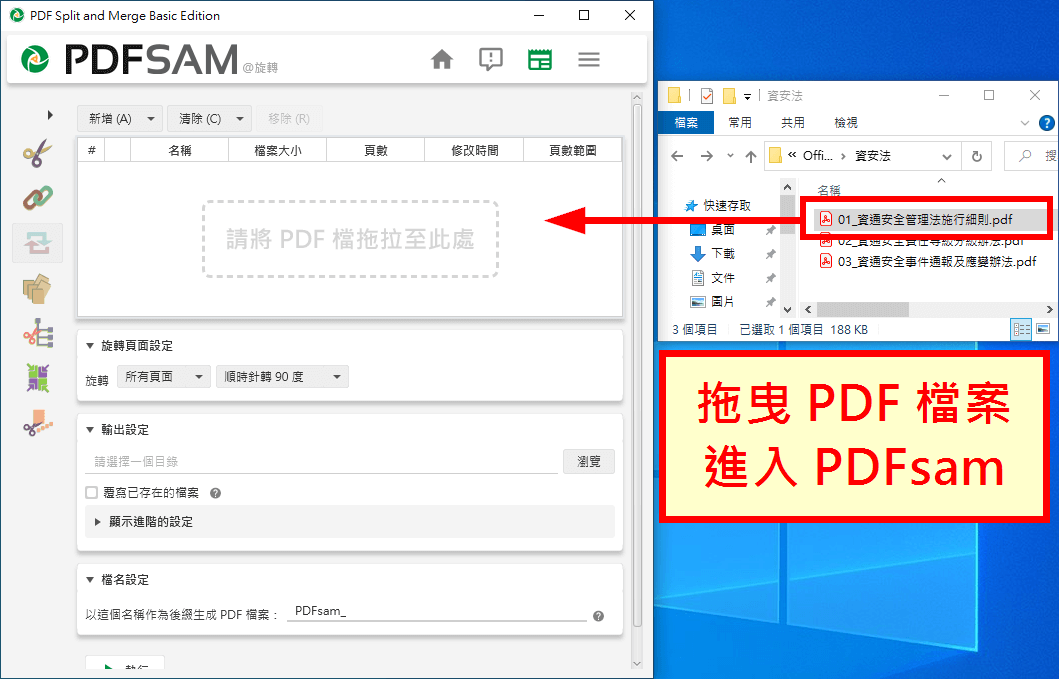This screenshot has width=1059, height=679.
Task: Sort by 名稱 column header in PDFsam
Action: (180, 151)
